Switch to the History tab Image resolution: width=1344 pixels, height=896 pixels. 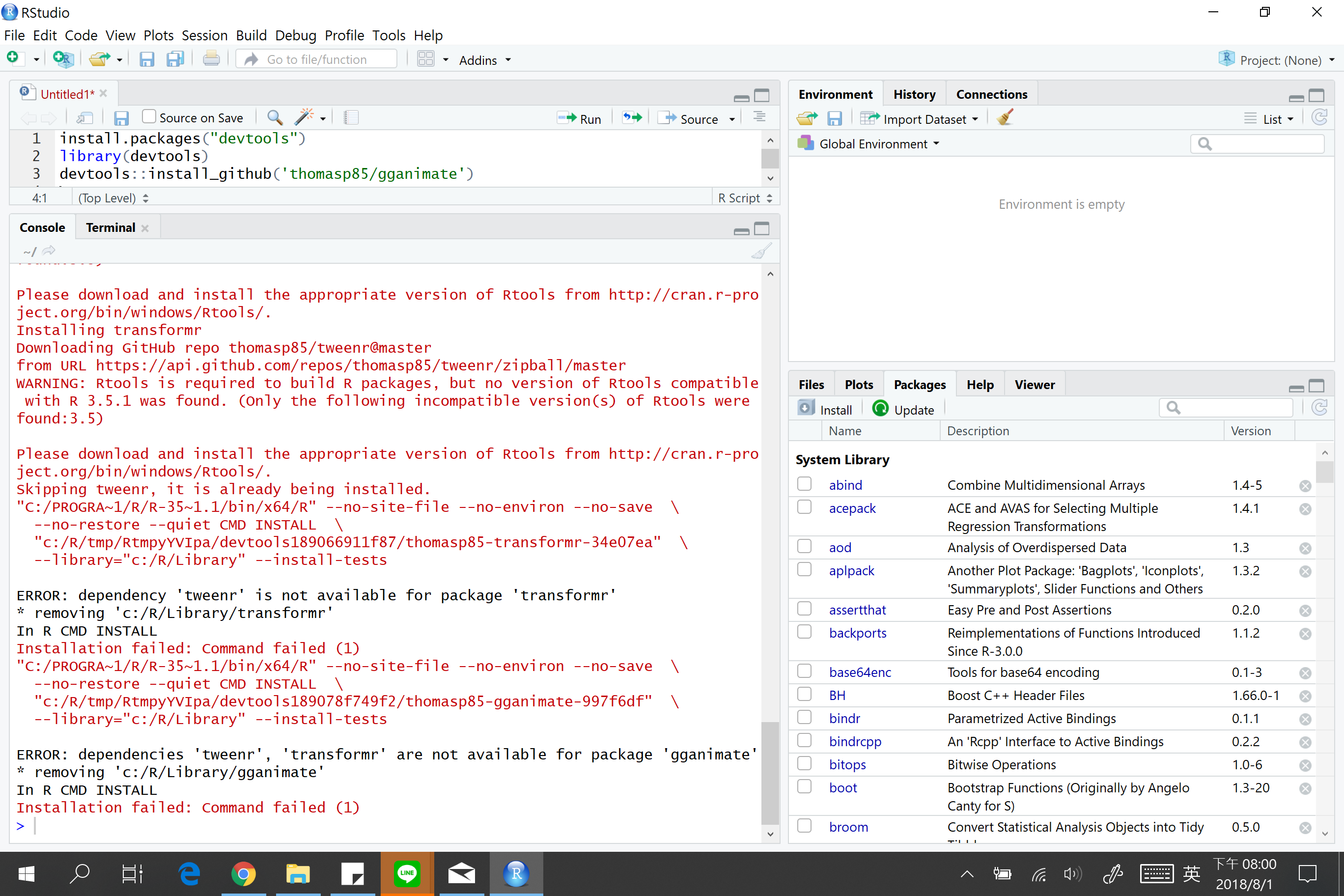[914, 94]
